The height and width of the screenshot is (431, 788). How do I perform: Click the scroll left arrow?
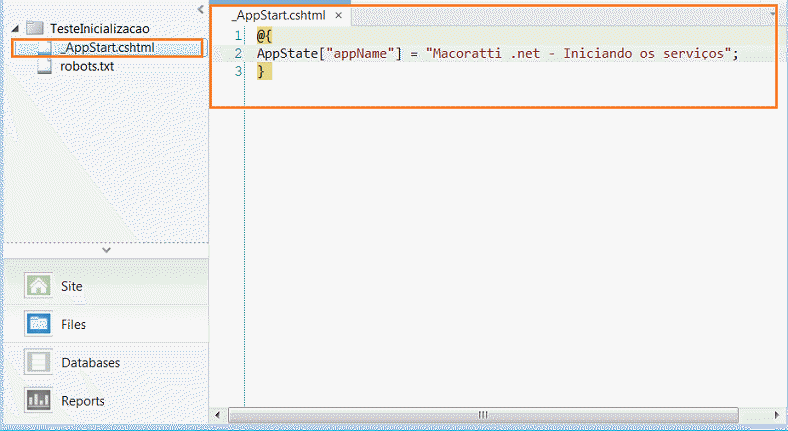[218, 415]
